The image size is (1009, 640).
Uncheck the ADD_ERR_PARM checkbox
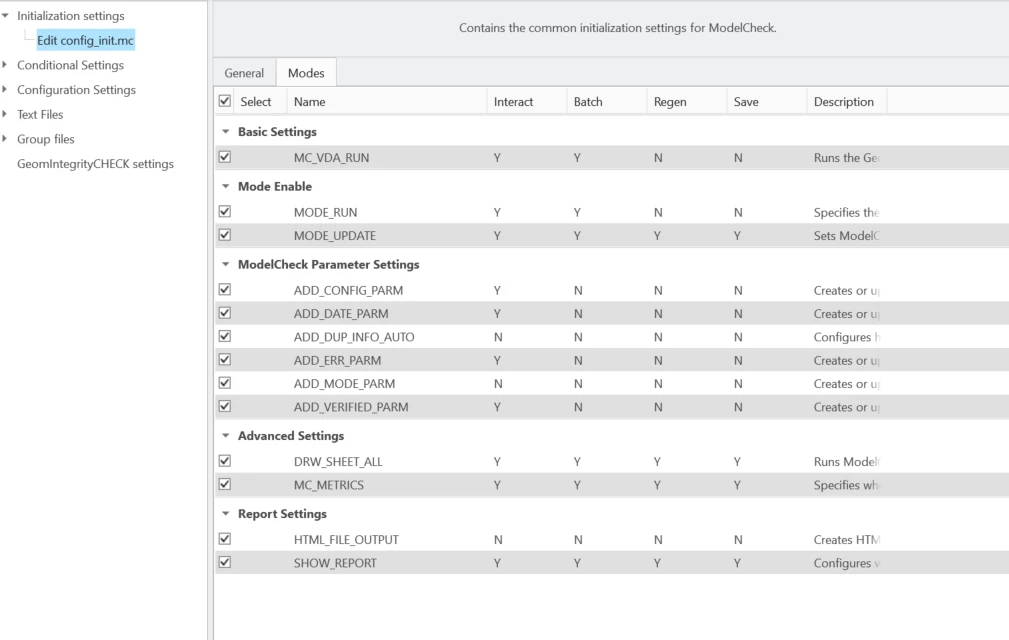[225, 360]
